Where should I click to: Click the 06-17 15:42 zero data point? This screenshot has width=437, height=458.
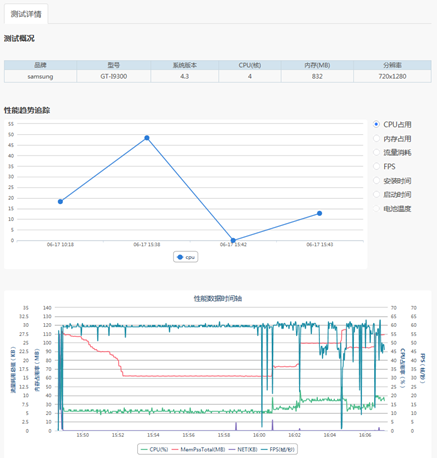(x=233, y=240)
